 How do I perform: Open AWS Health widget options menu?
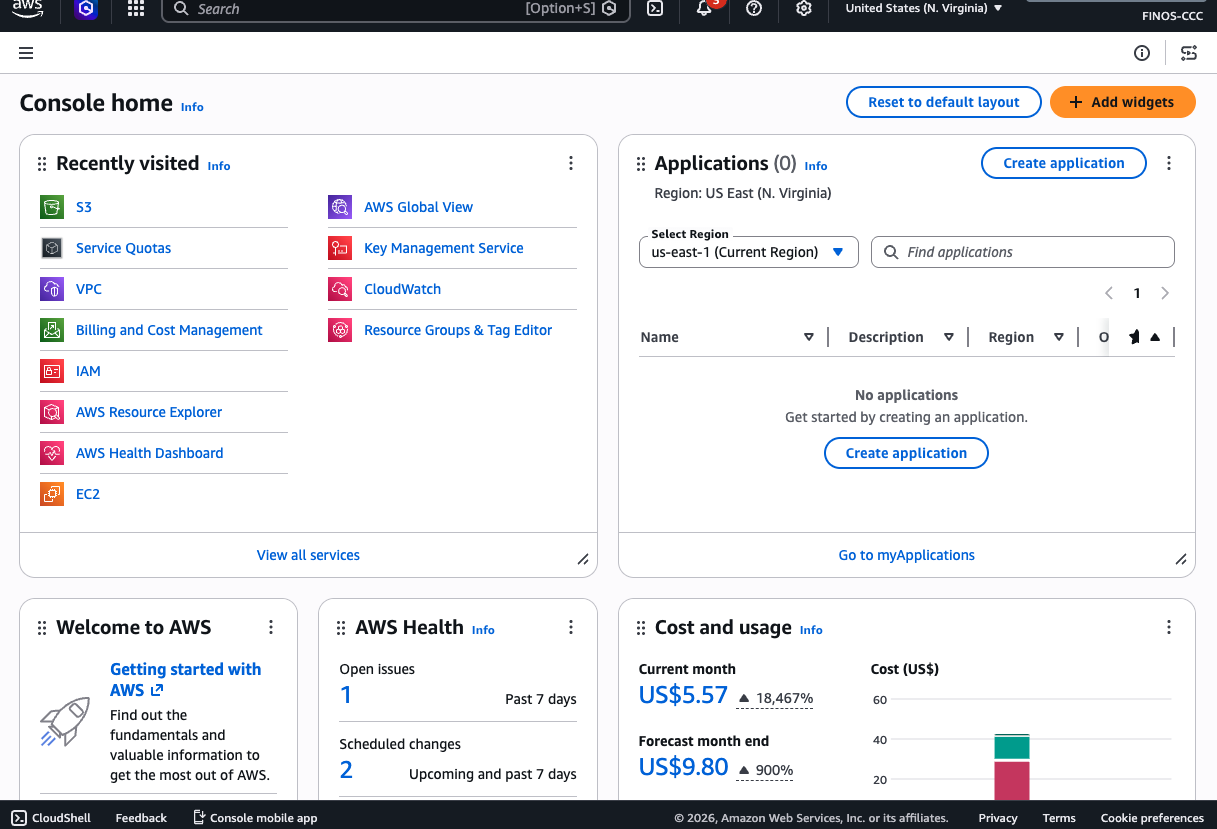(571, 627)
